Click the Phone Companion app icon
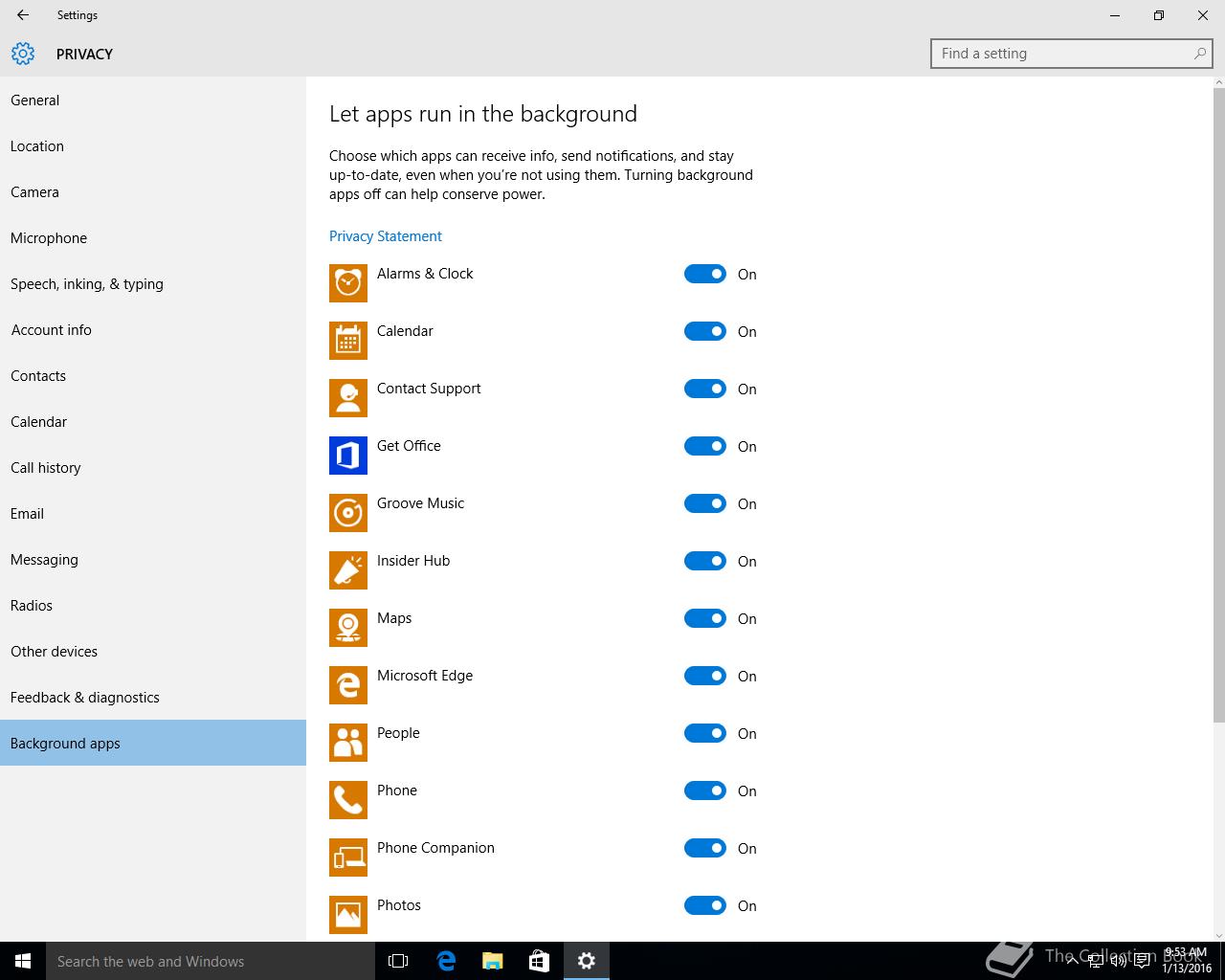This screenshot has width=1225, height=980. [347, 857]
